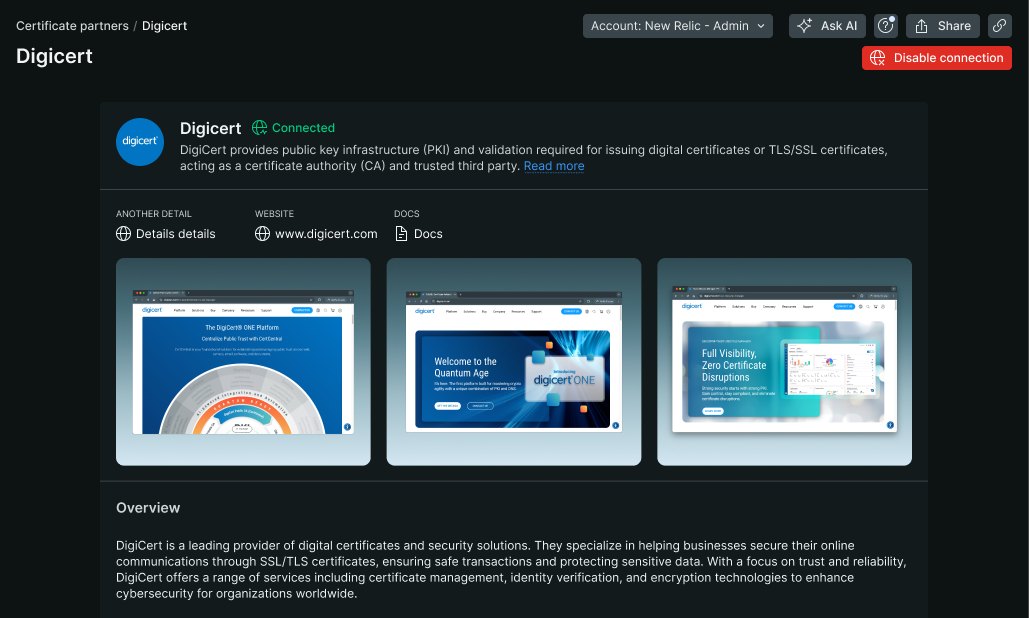Image resolution: width=1029 pixels, height=618 pixels.
Task: Open the Account: New Relic - Admin dropdown
Action: tap(677, 26)
